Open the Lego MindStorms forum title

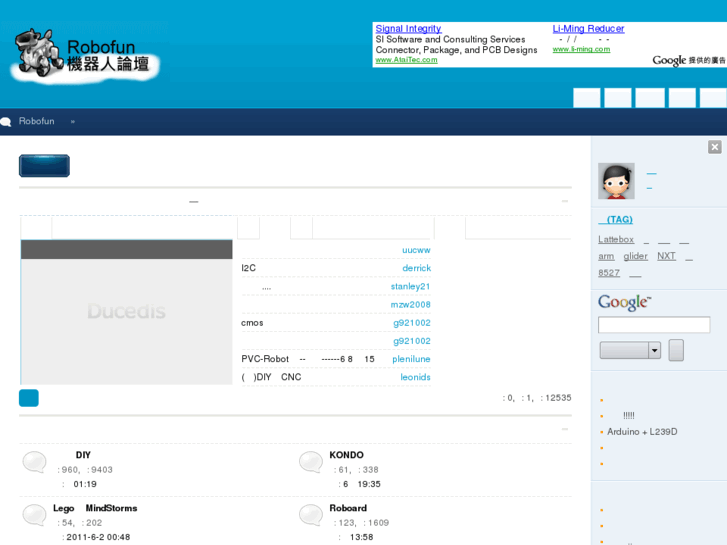point(95,508)
